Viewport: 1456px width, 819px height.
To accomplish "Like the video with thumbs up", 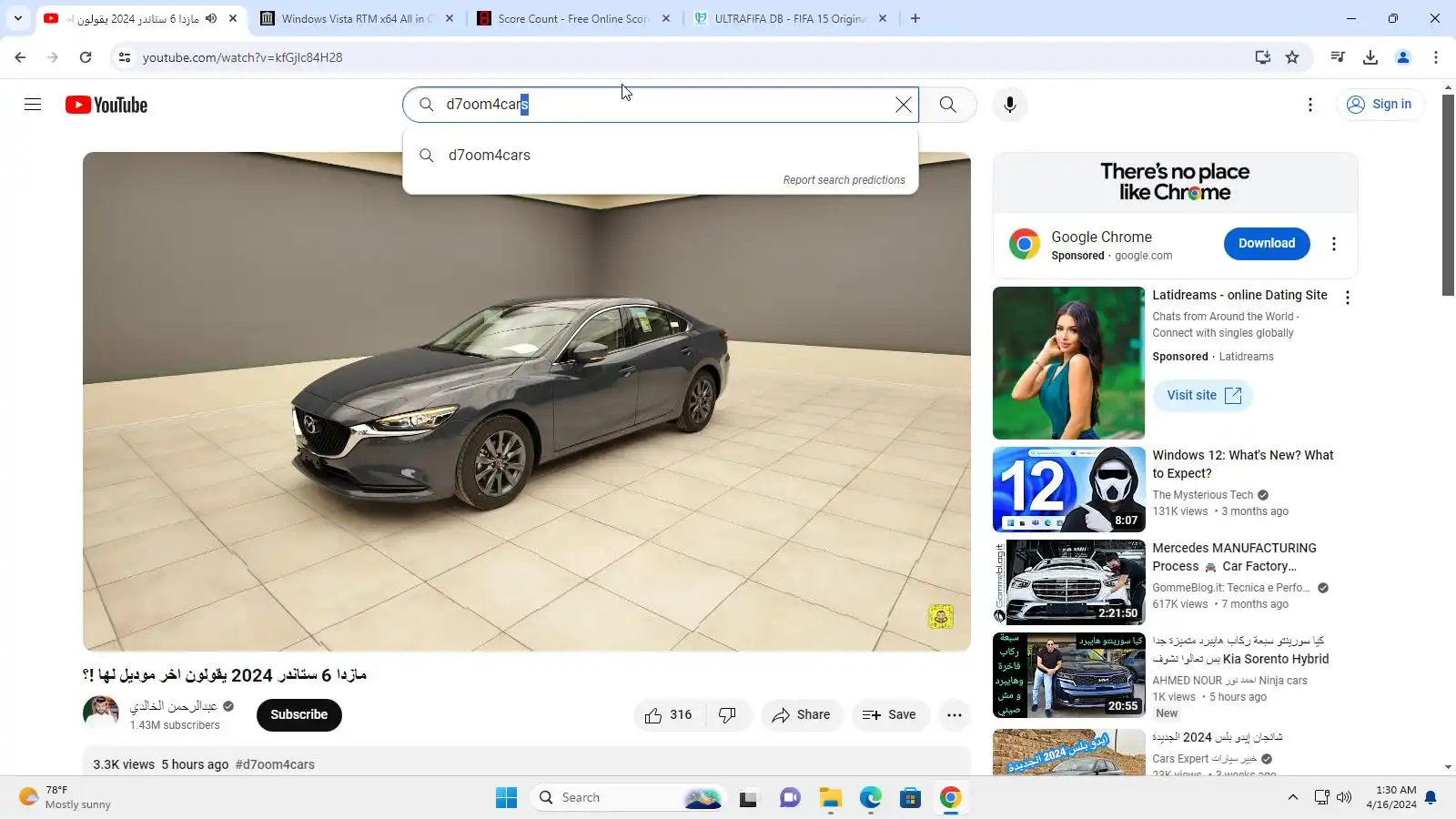I will [x=669, y=715].
